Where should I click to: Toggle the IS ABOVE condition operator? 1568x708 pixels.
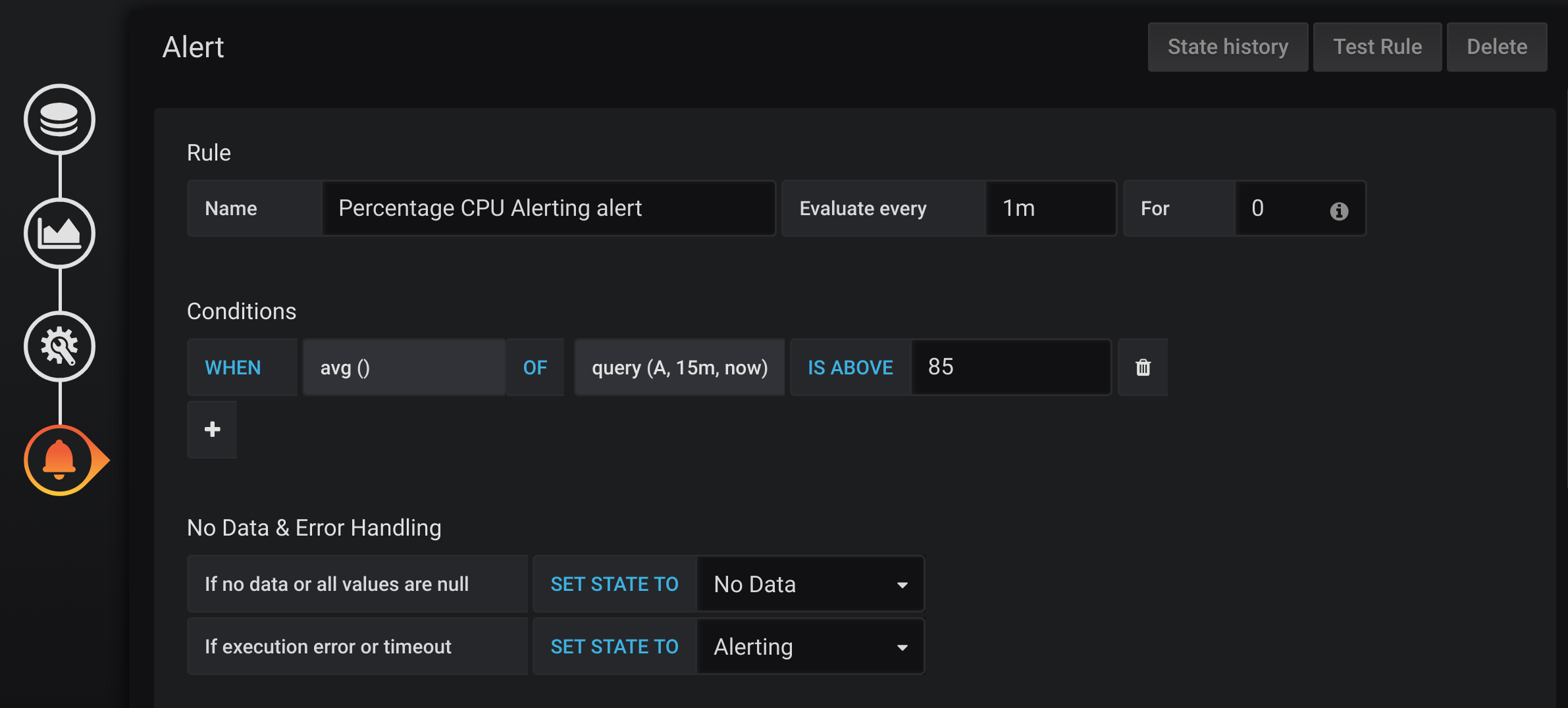(x=850, y=367)
